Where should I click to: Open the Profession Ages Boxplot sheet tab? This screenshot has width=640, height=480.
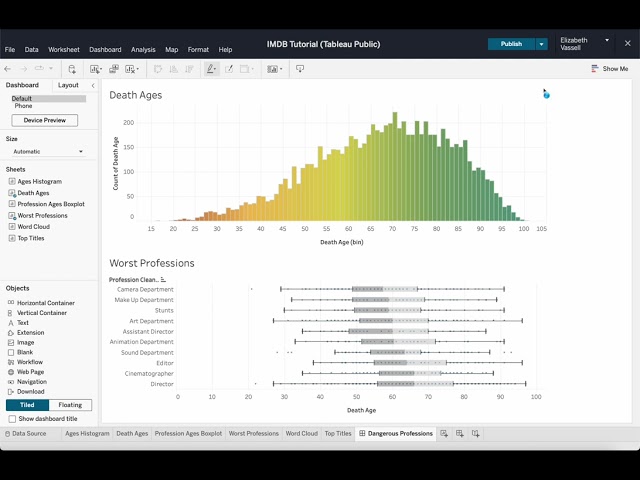pyautogui.click(x=188, y=433)
